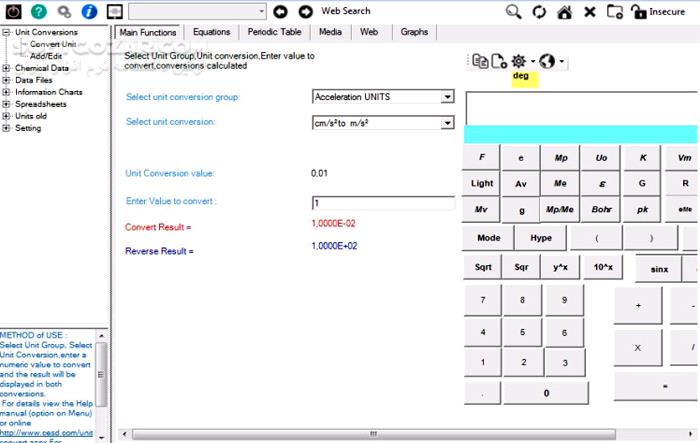
Task: Click the search binoculars icon
Action: click(x=64, y=12)
